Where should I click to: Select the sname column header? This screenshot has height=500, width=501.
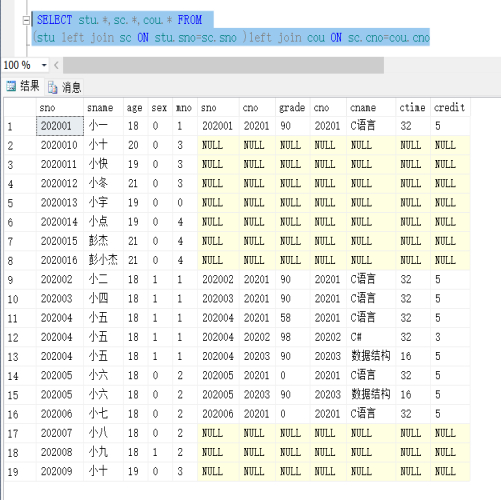(103, 108)
